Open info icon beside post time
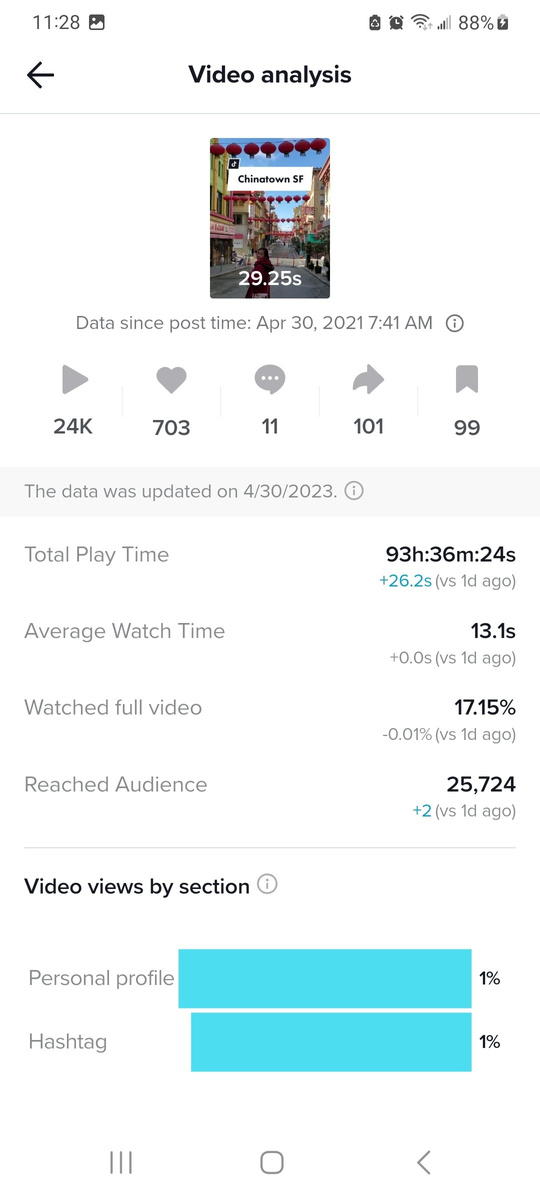The image size is (540, 1200). (x=454, y=323)
